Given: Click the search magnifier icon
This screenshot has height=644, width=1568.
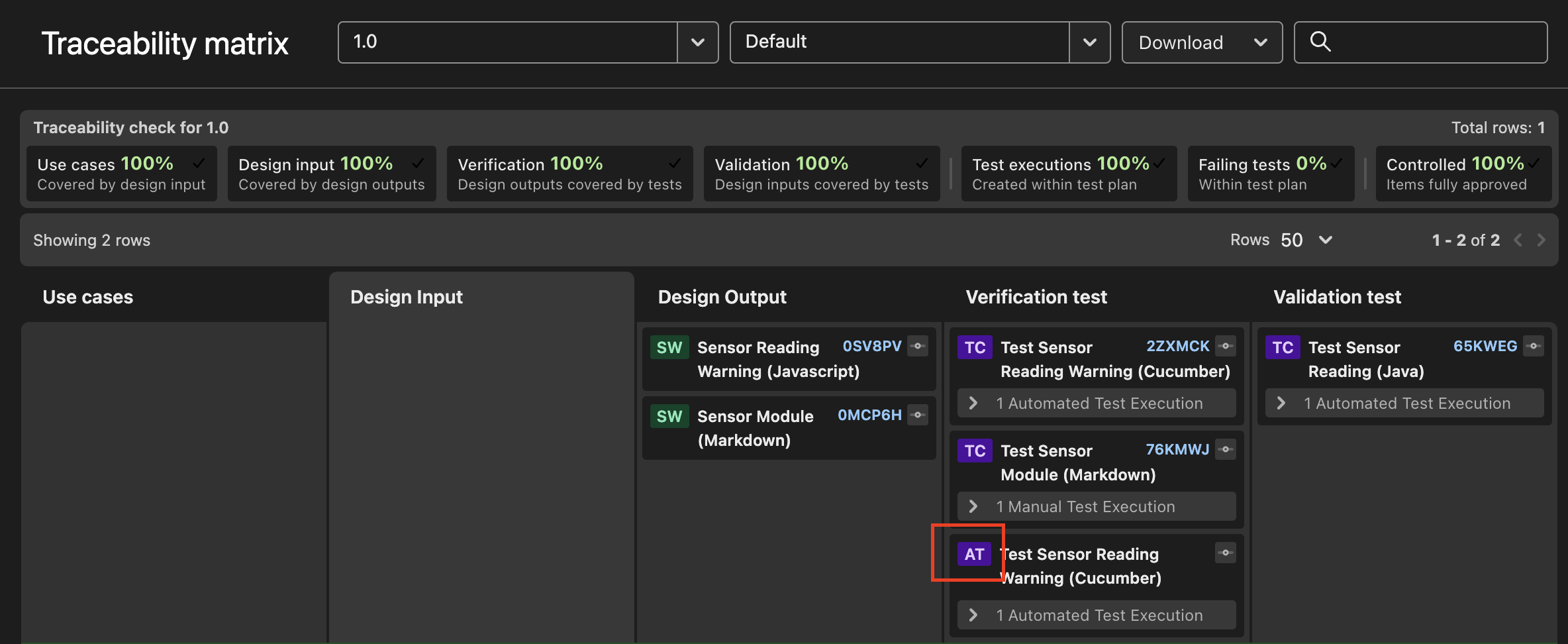Looking at the screenshot, I should point(1320,42).
